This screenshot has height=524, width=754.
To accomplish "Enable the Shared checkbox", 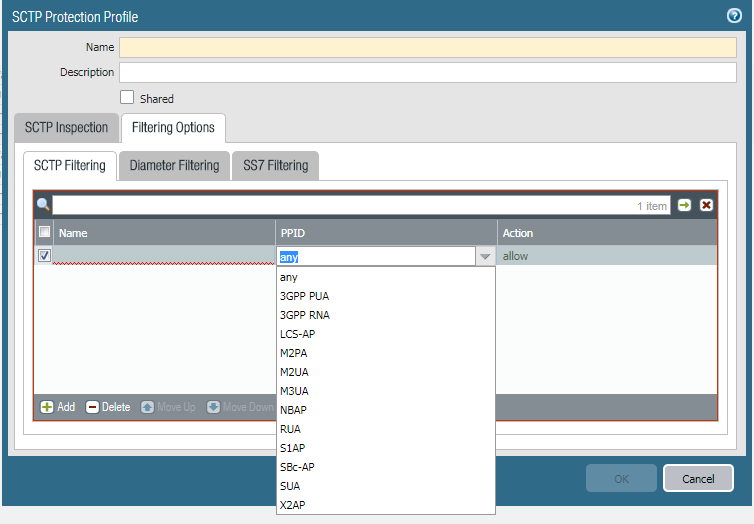I will point(127,98).
